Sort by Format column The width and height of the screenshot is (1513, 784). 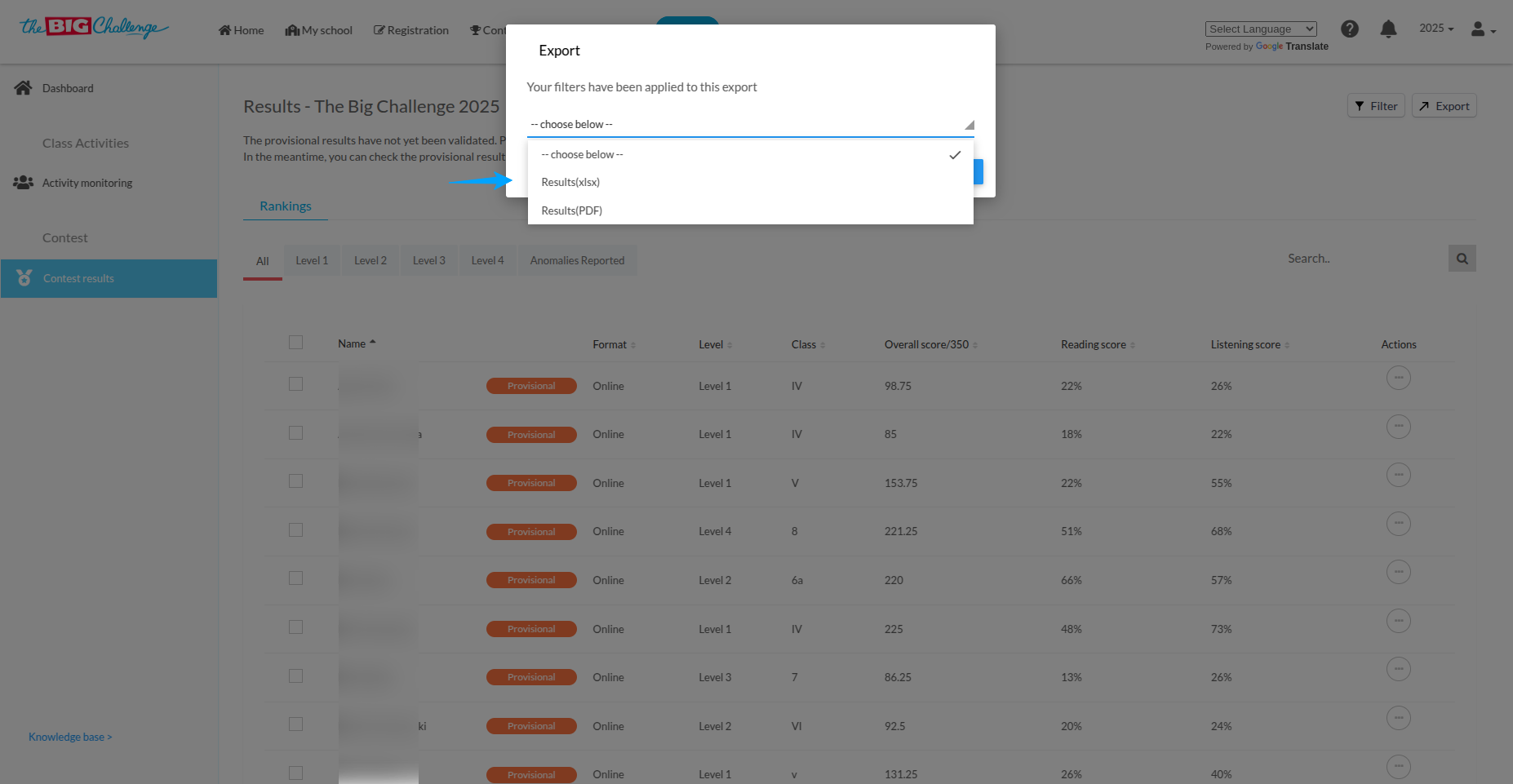point(633,345)
